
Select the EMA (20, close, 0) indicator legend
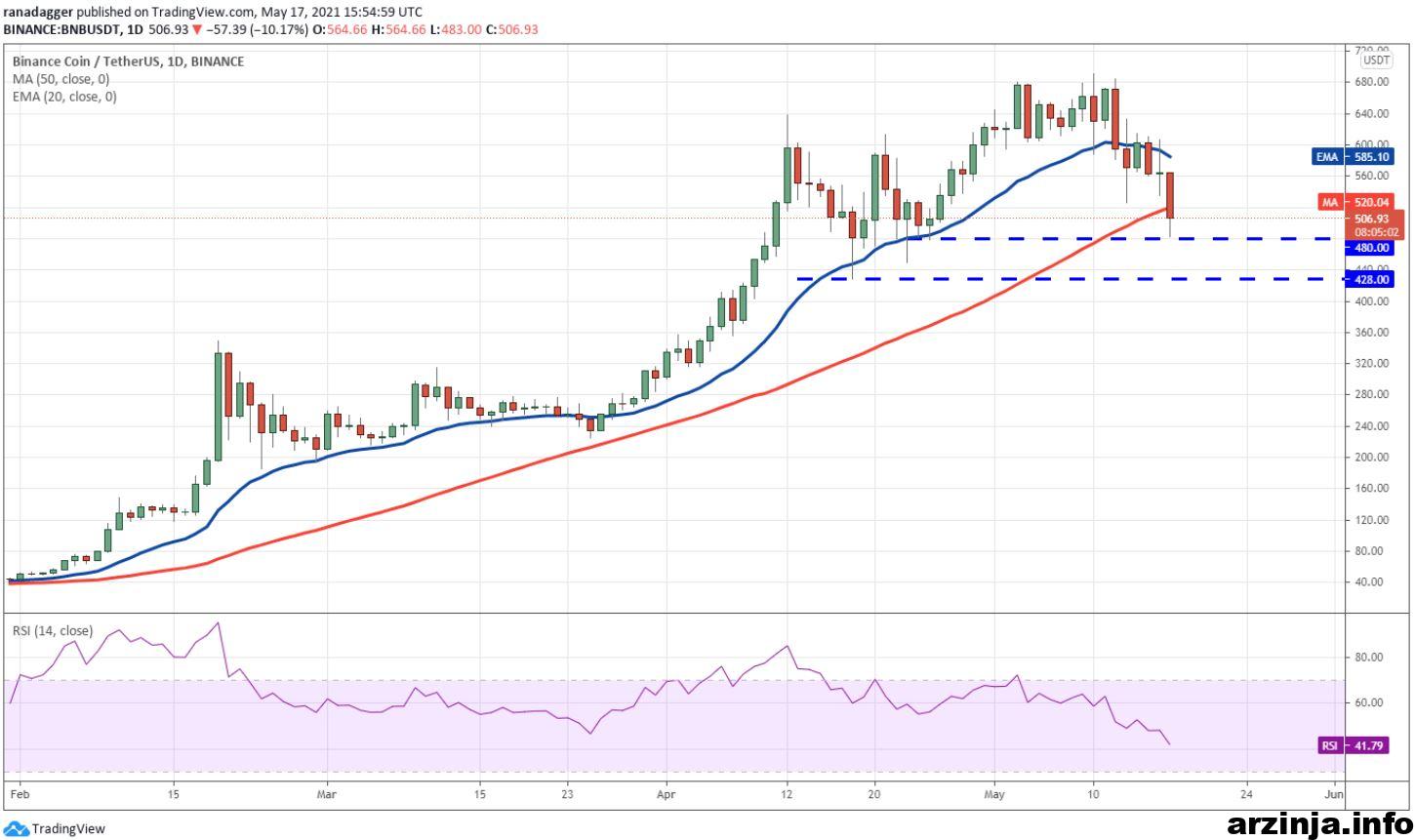point(64,97)
